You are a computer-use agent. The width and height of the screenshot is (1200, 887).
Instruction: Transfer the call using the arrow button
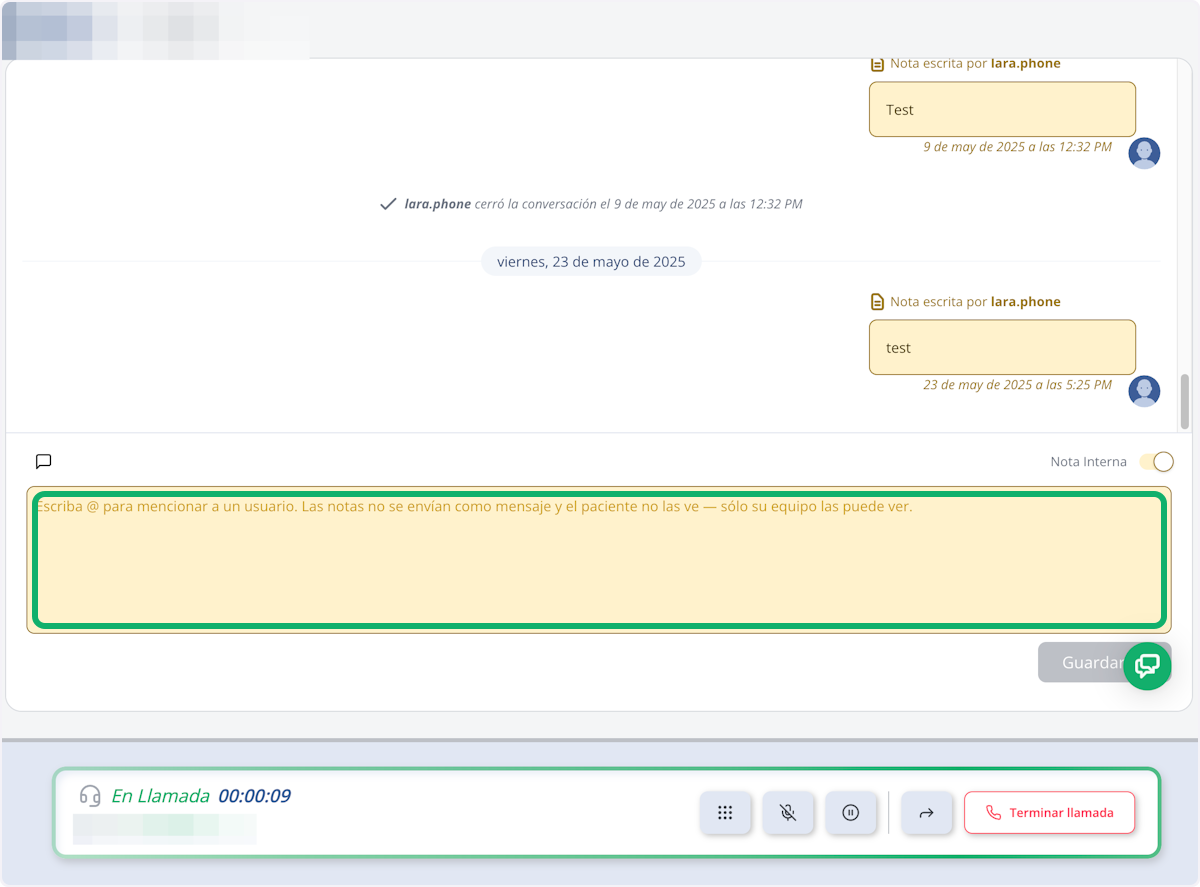pyautogui.click(x=926, y=813)
